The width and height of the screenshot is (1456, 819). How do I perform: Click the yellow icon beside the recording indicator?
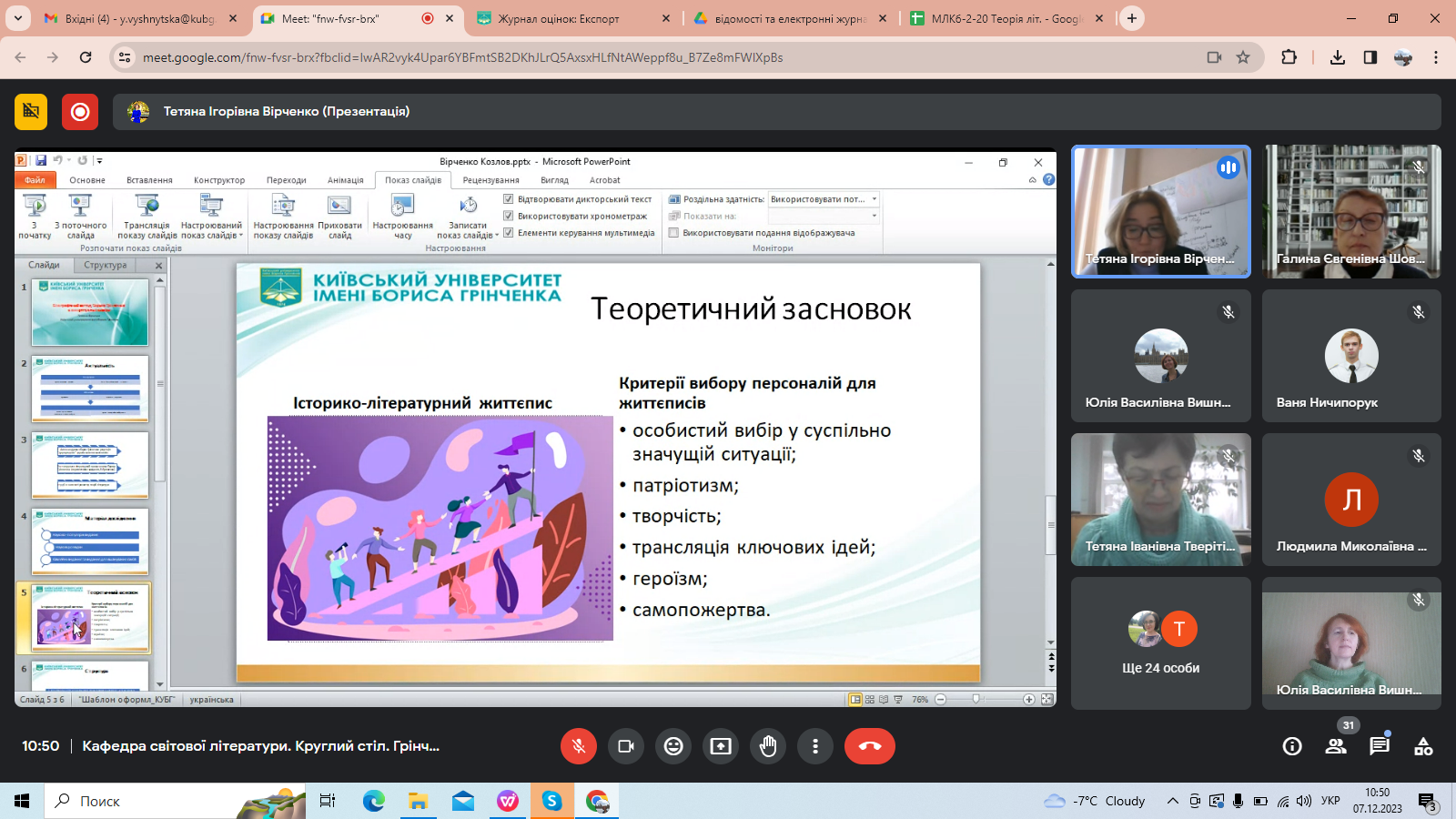(31, 112)
